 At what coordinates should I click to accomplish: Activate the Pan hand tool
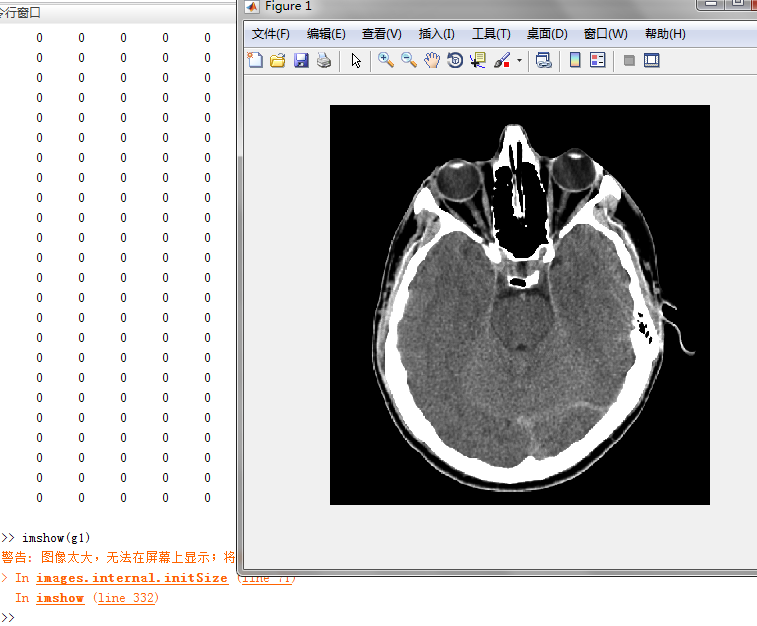coord(432,60)
